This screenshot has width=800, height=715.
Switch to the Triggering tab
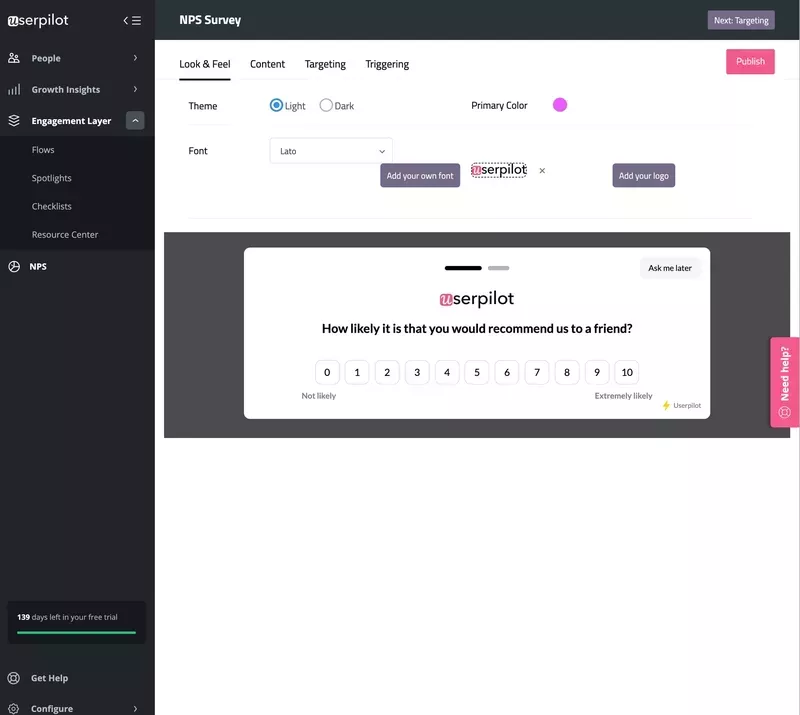coord(387,64)
